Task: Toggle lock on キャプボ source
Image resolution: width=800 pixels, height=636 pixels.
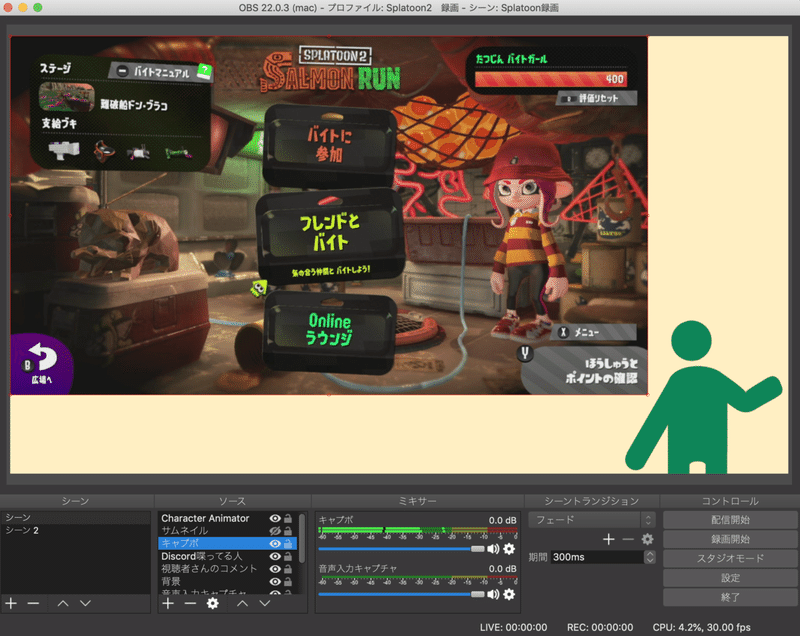Action: point(288,544)
